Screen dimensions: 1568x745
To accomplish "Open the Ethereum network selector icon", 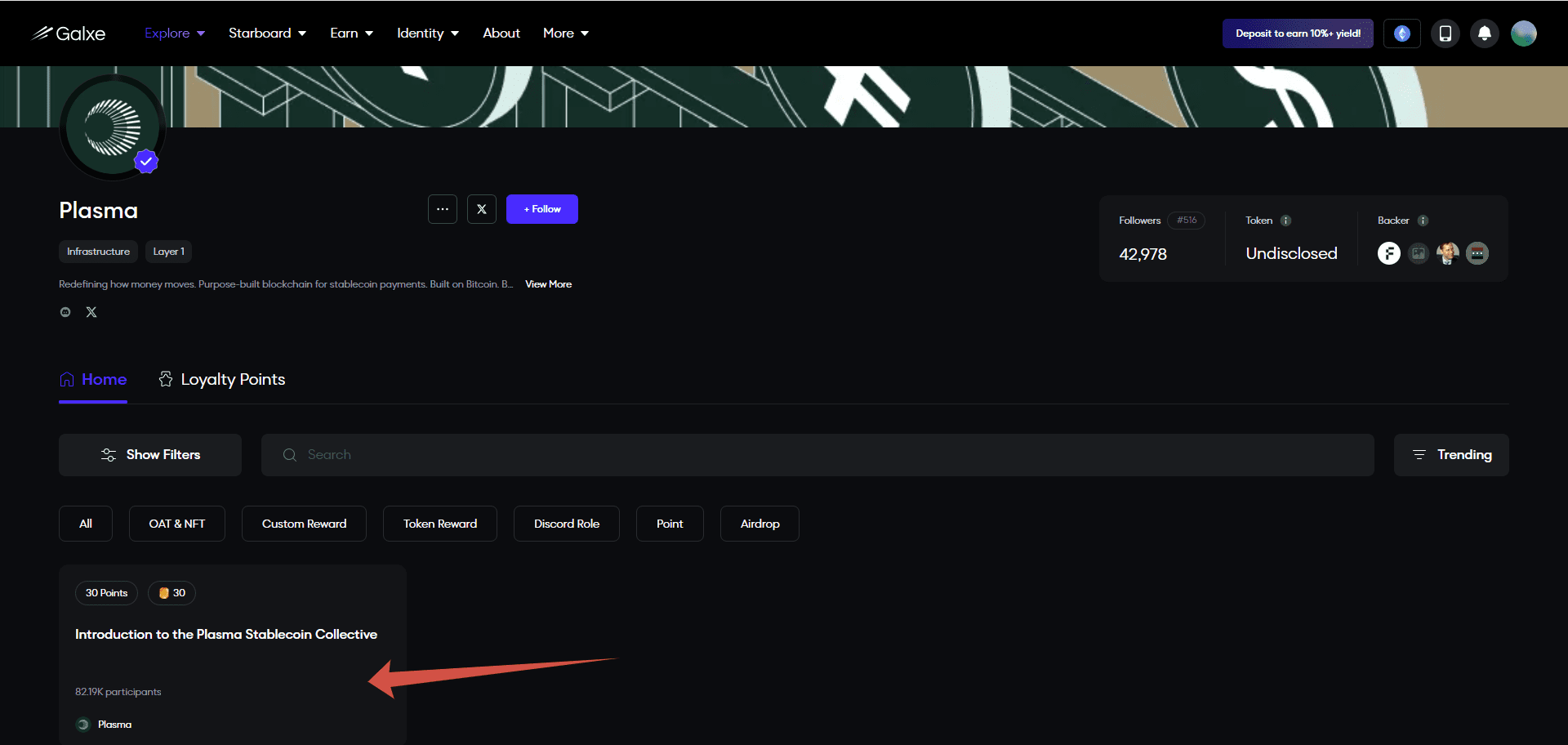I will pos(1401,33).
